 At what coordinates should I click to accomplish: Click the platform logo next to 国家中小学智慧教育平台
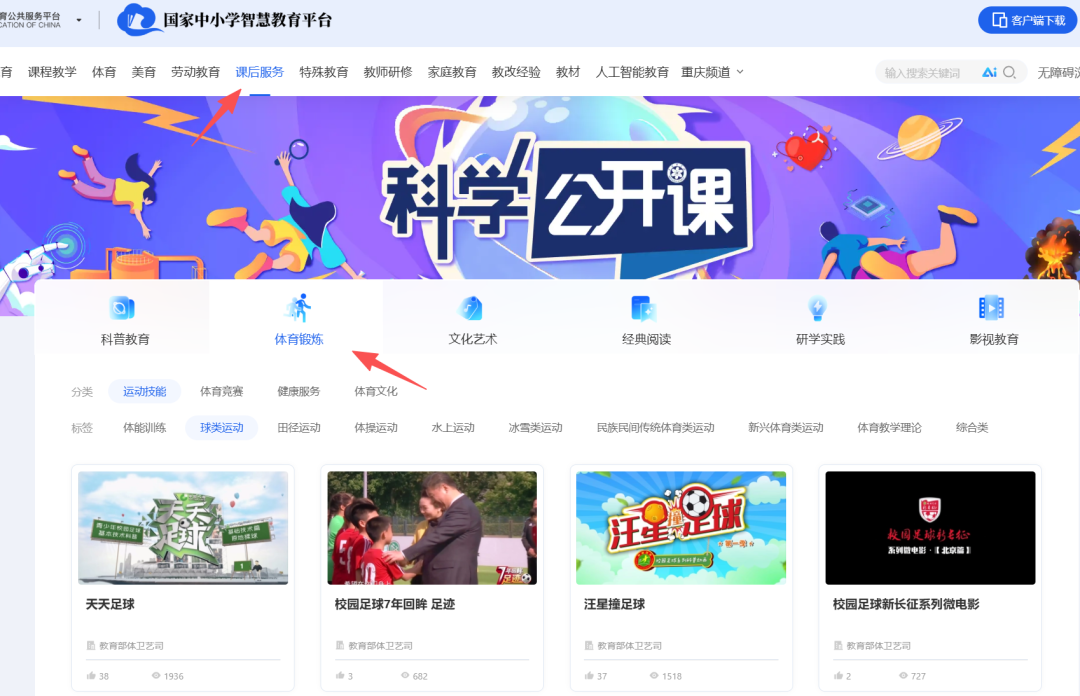[138, 20]
